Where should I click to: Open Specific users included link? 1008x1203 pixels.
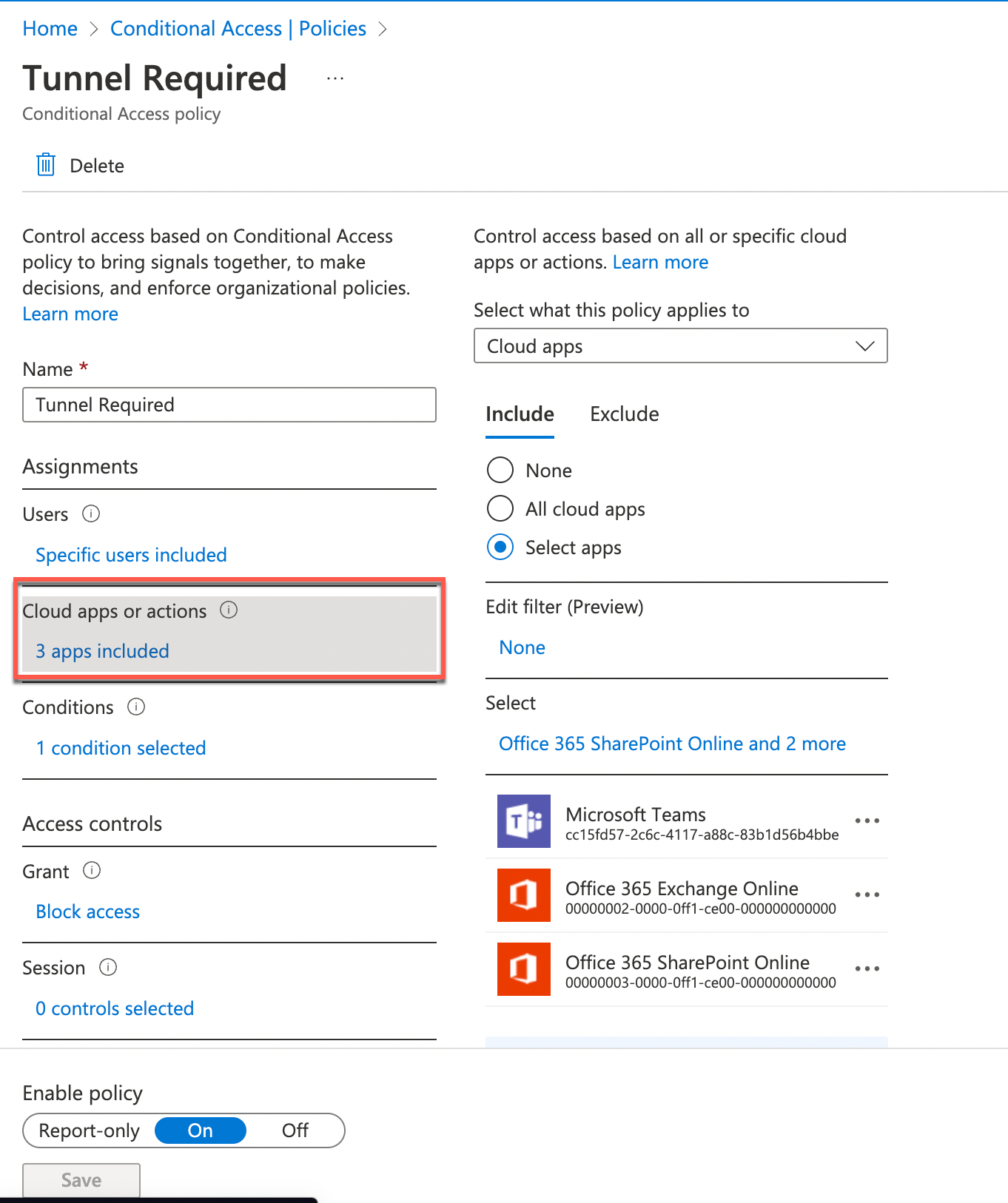tap(131, 555)
